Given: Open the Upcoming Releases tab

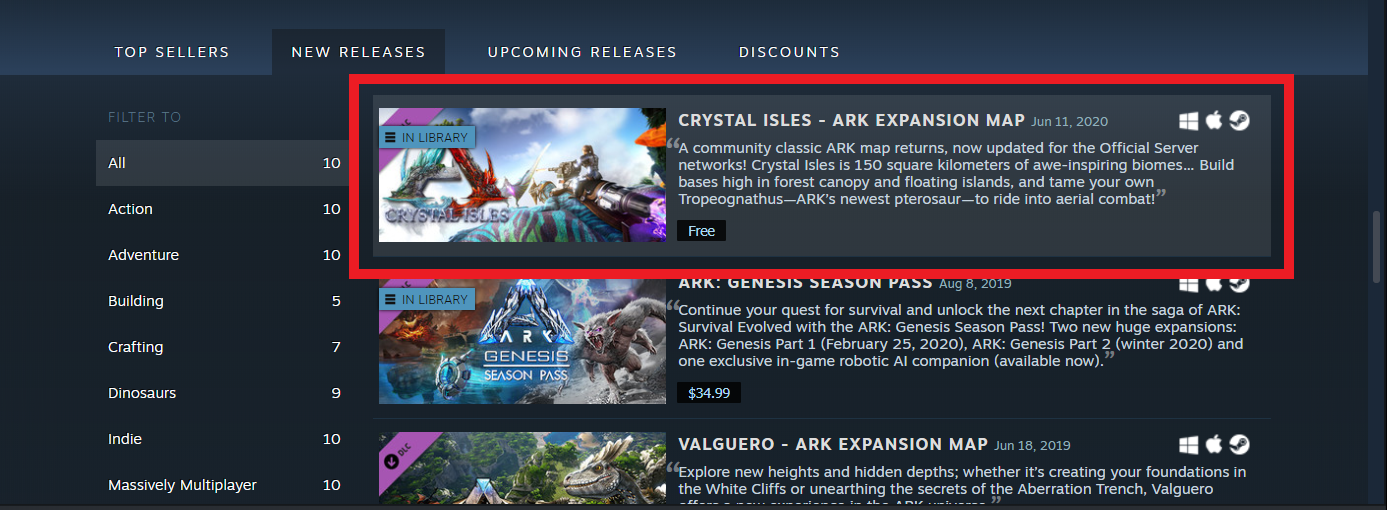Looking at the screenshot, I should 582,52.
